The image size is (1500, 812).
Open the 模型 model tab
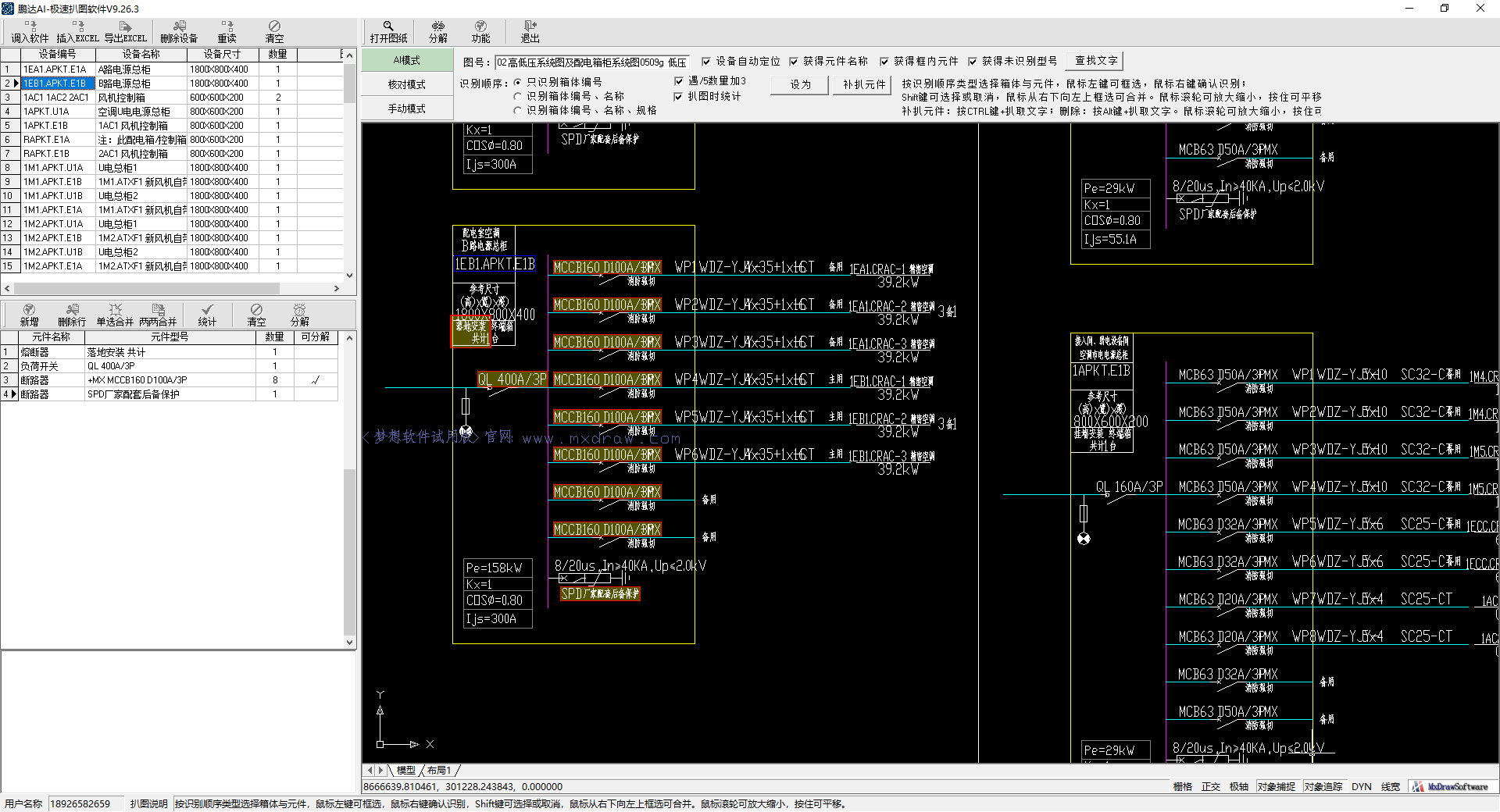pyautogui.click(x=406, y=771)
